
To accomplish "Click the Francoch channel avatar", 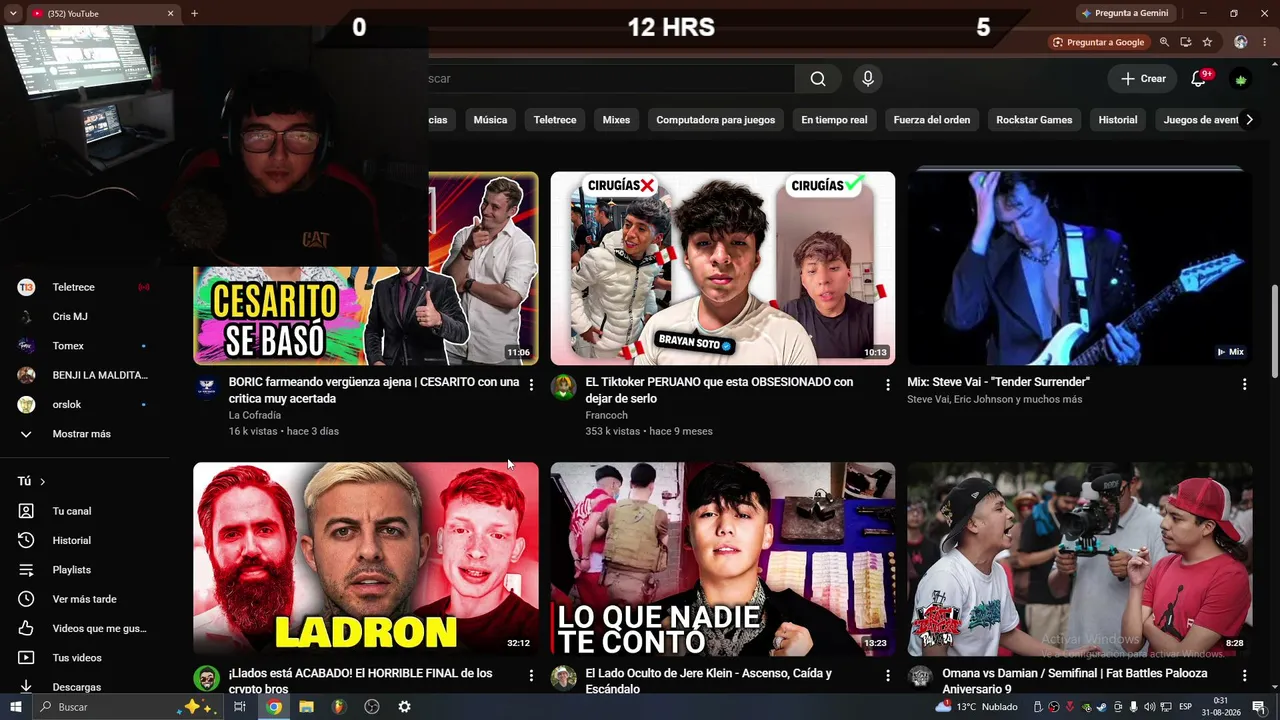I will 563,388.
